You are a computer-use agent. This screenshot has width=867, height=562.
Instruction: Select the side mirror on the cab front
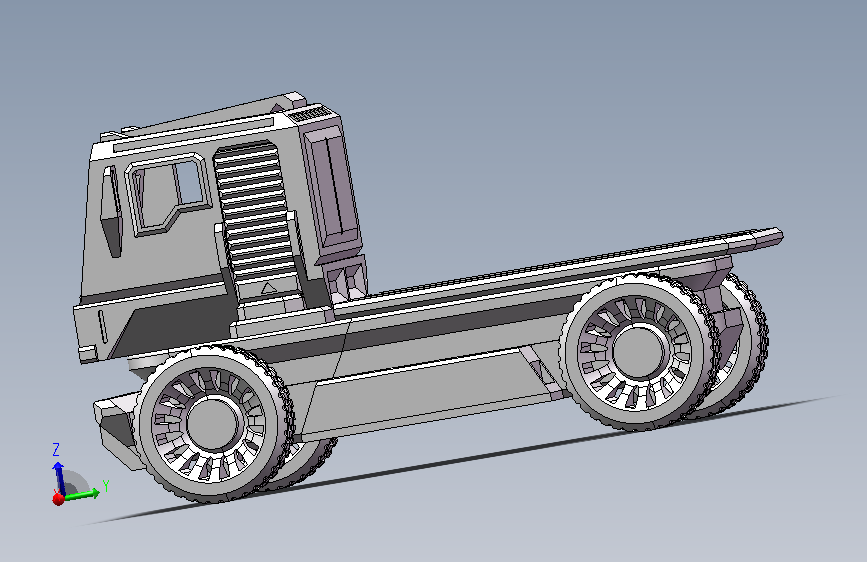pos(112,212)
